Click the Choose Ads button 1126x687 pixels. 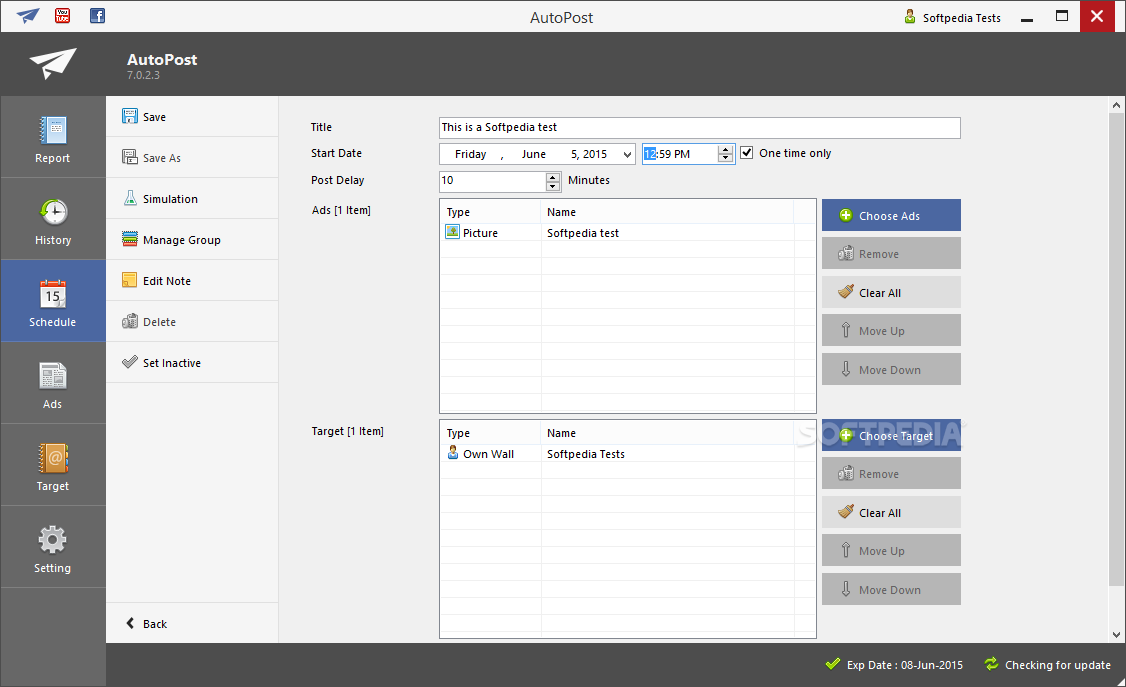click(x=891, y=215)
